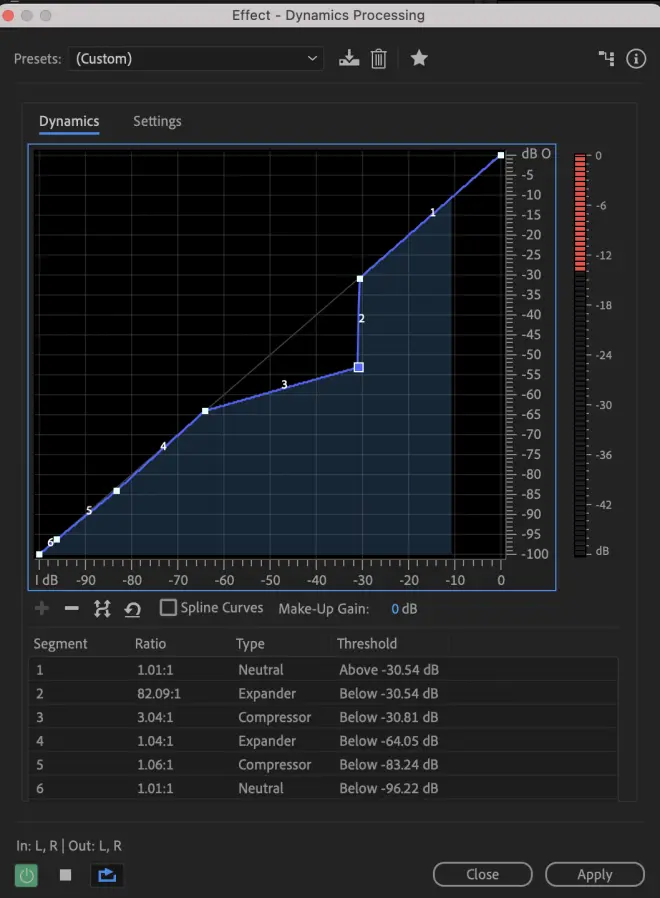Show effect info with the info icon

click(x=636, y=59)
